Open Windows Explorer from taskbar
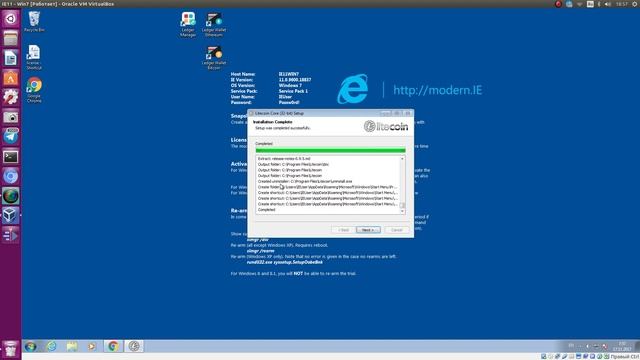 click(72, 347)
